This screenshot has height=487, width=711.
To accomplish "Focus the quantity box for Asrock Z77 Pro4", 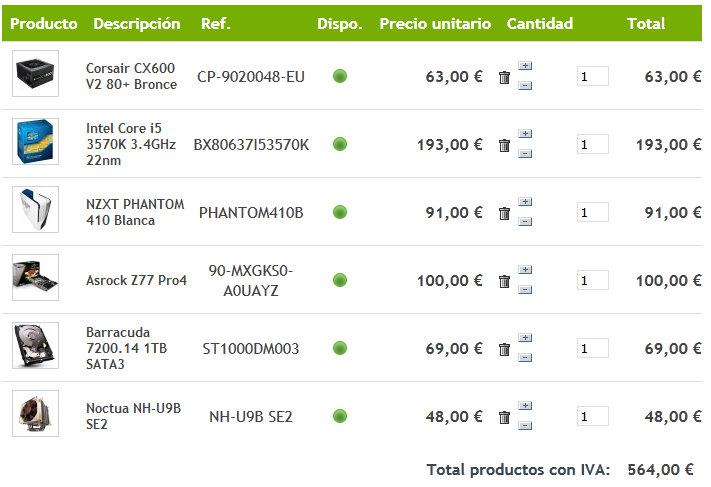I will coord(592,280).
